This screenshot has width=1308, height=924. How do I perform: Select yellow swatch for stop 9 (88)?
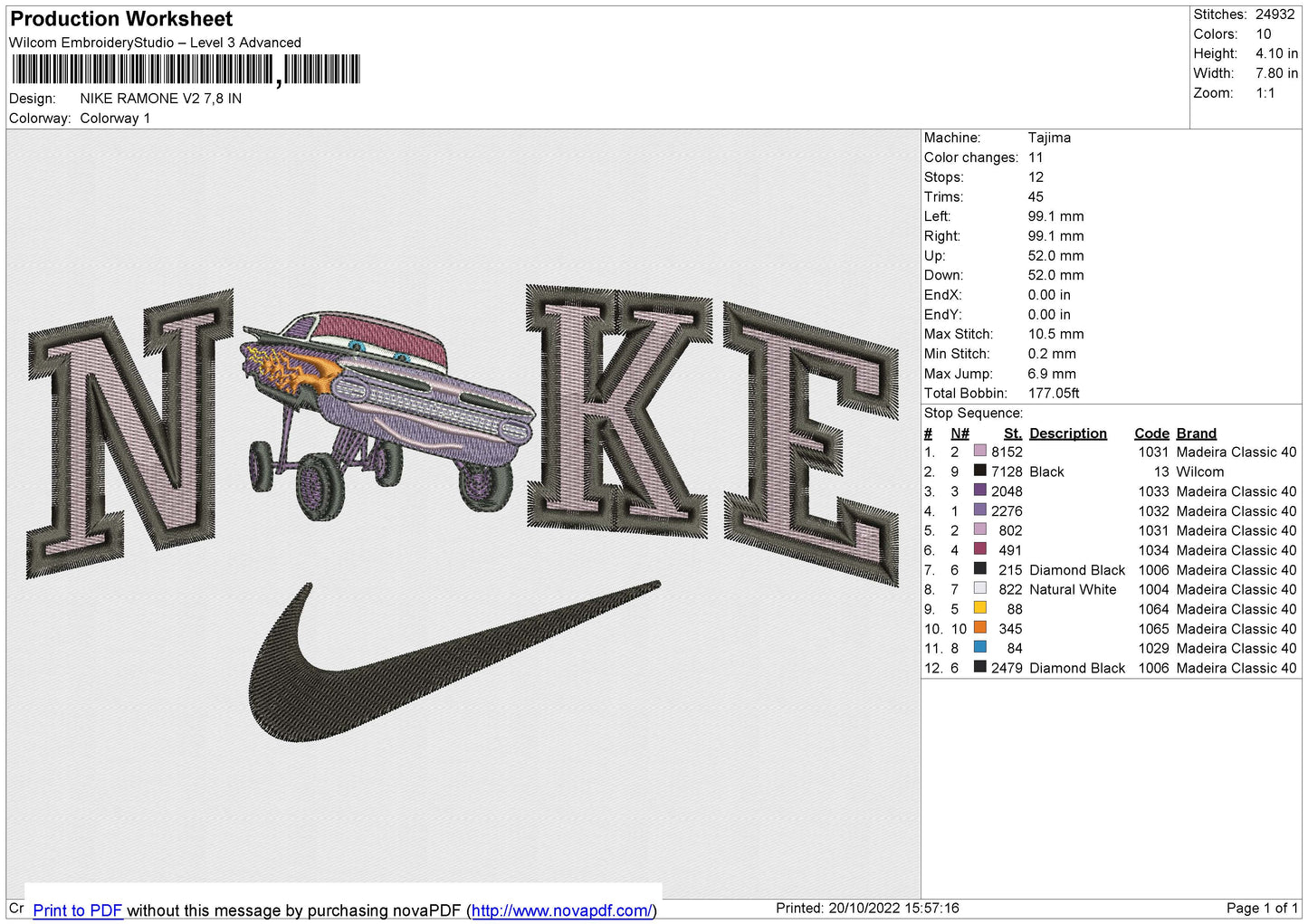979,608
